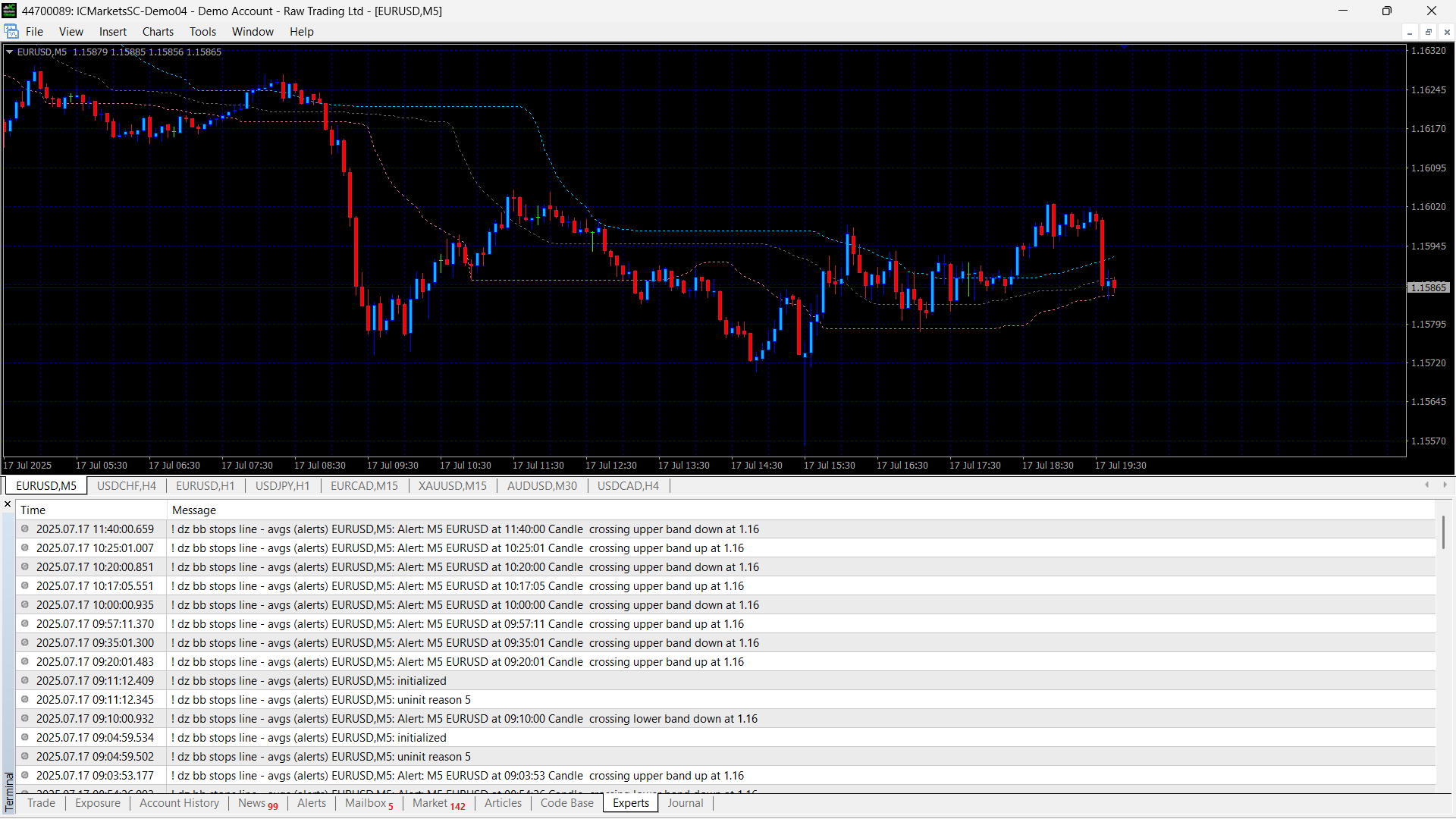Minimize the EURUSD,M5 chart child window

tap(1410, 32)
